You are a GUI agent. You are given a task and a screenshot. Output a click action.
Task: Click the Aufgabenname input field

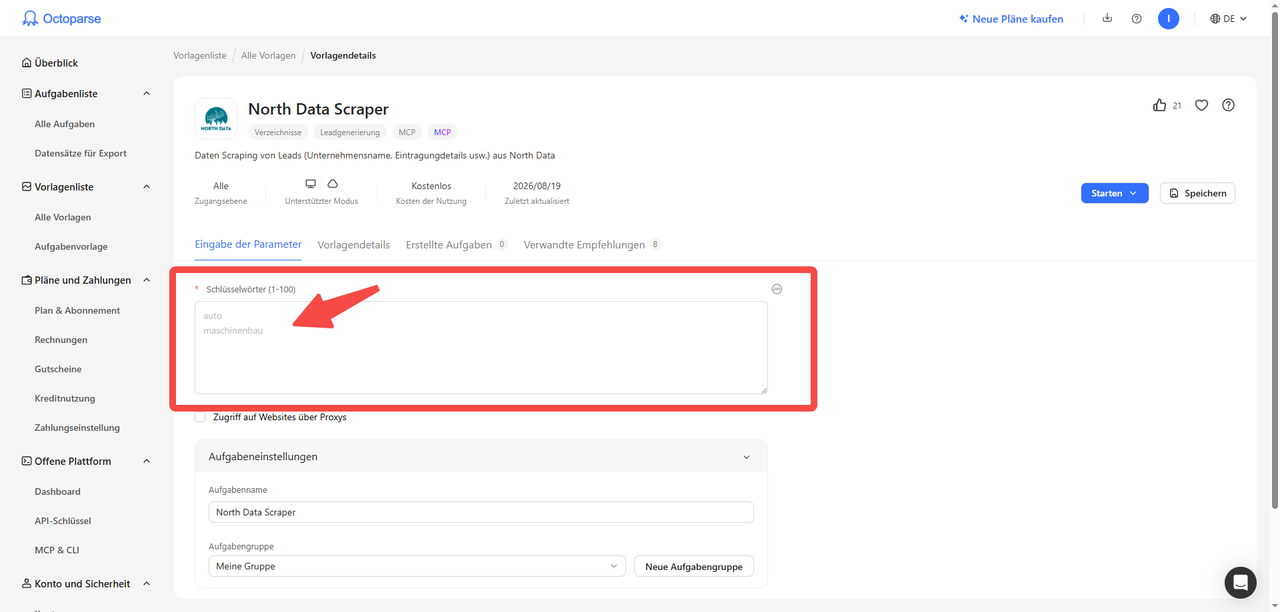481,512
